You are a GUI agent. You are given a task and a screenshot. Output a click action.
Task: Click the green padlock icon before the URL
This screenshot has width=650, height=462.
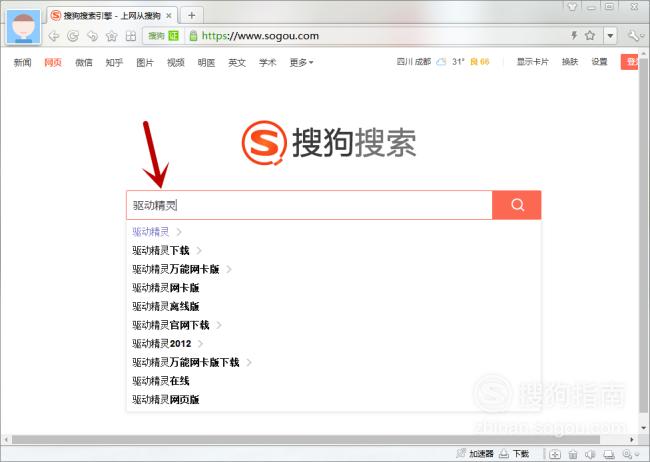click(x=193, y=36)
